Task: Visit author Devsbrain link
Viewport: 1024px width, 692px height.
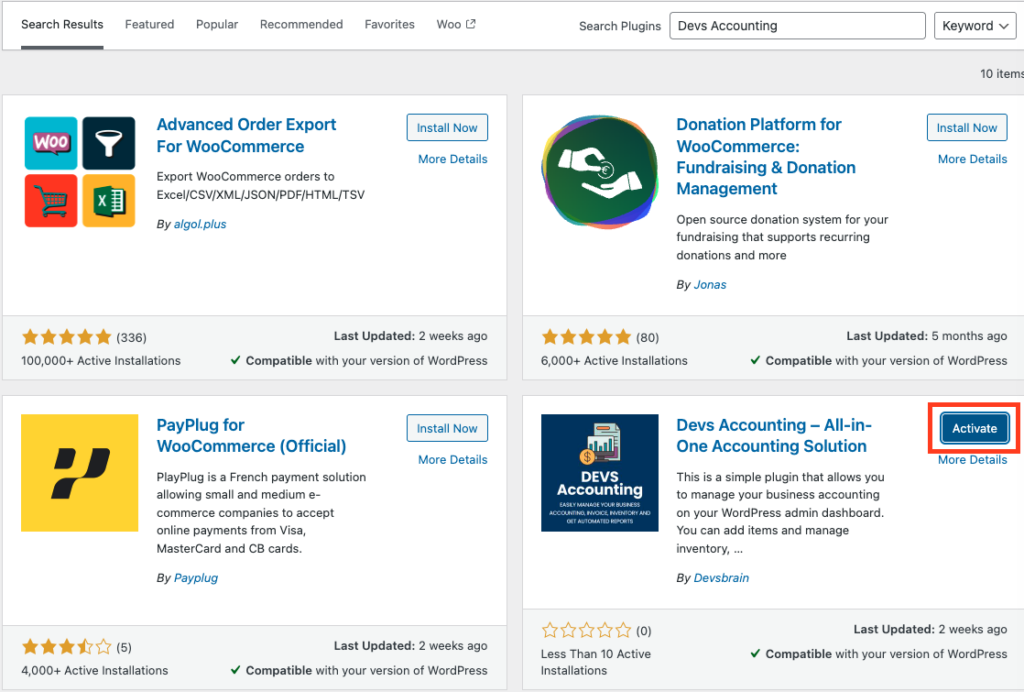Action: point(721,578)
